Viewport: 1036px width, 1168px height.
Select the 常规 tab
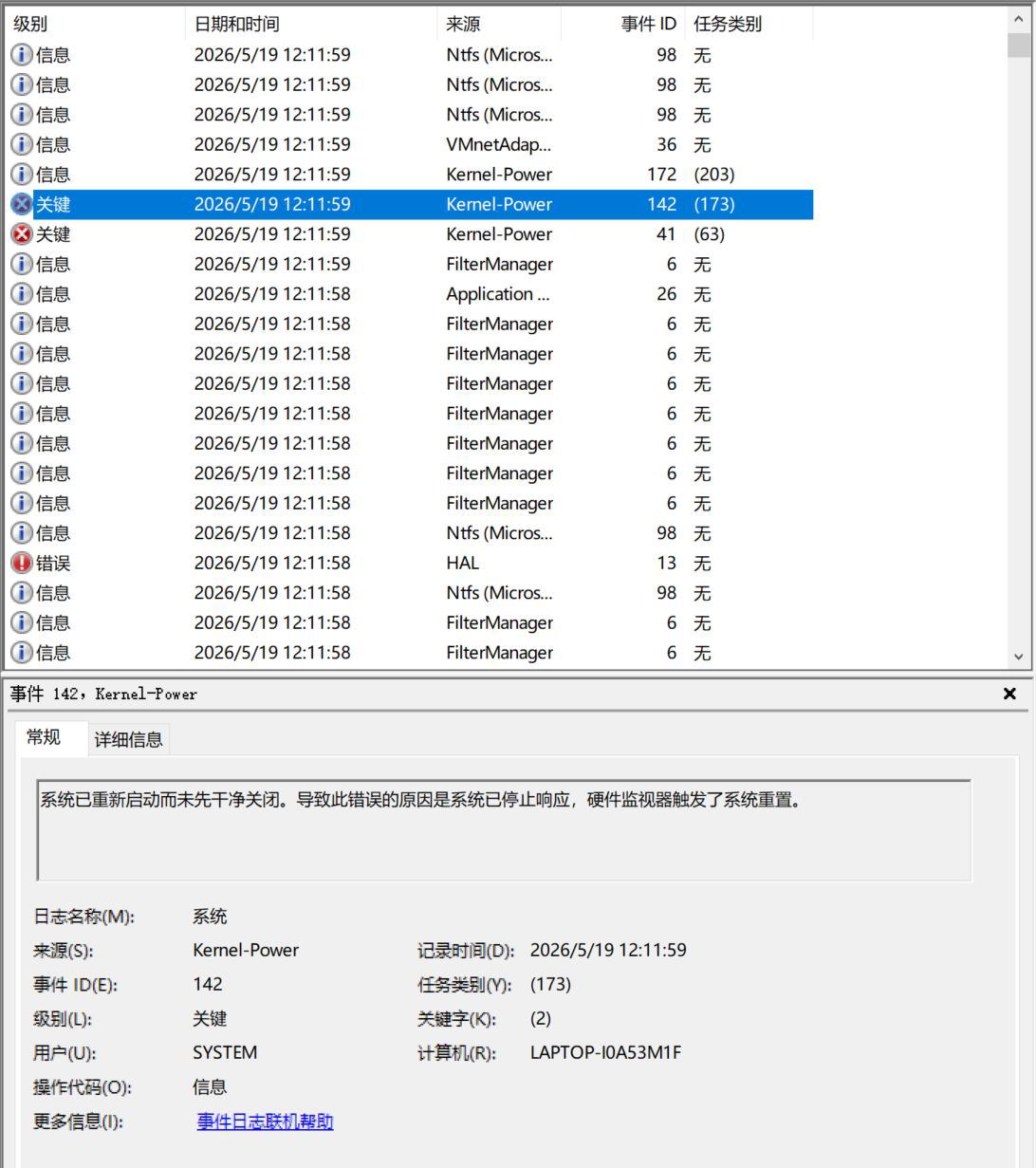[44, 737]
